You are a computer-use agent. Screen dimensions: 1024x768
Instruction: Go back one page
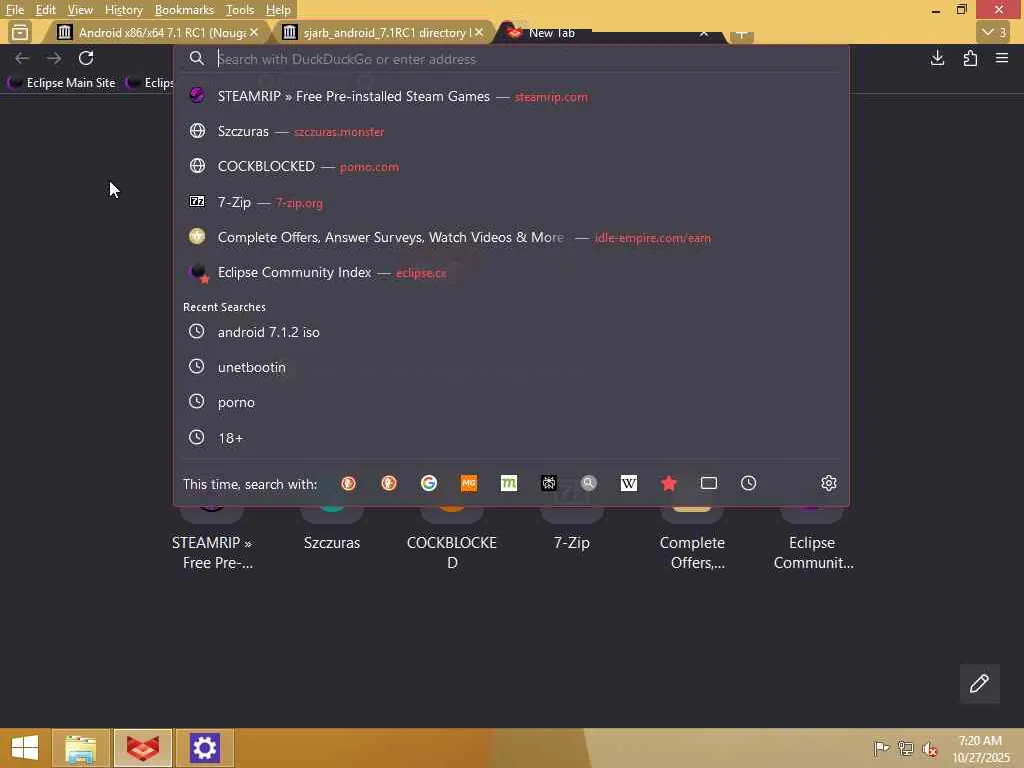click(22, 58)
